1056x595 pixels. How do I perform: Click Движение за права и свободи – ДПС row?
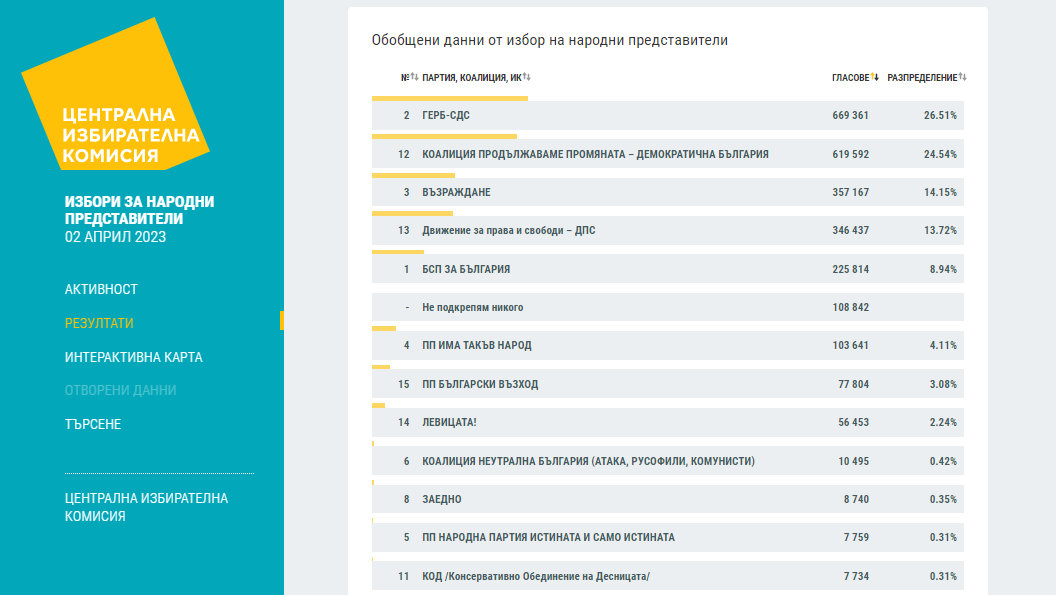(x=667, y=231)
